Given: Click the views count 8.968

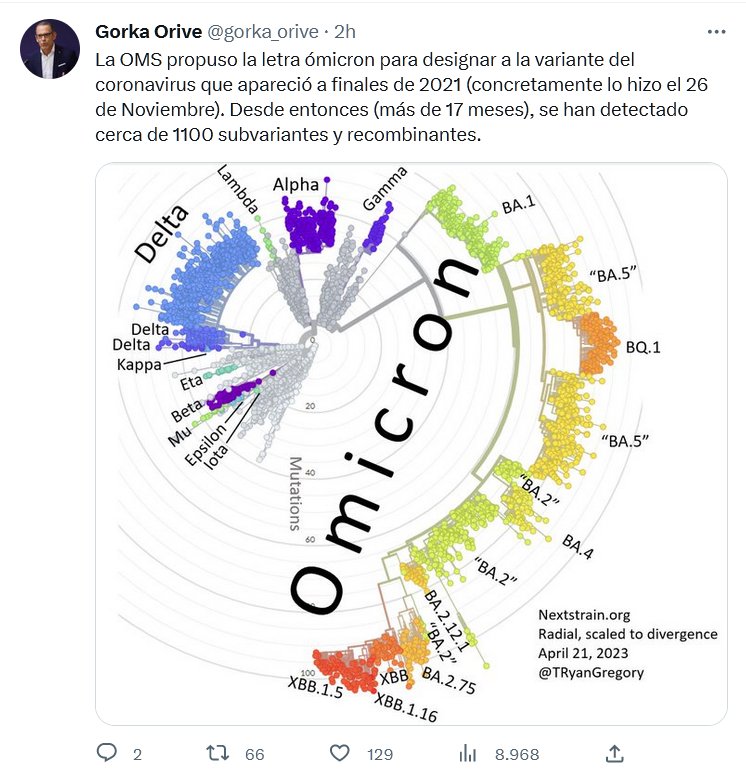Looking at the screenshot, I should pos(517,754).
